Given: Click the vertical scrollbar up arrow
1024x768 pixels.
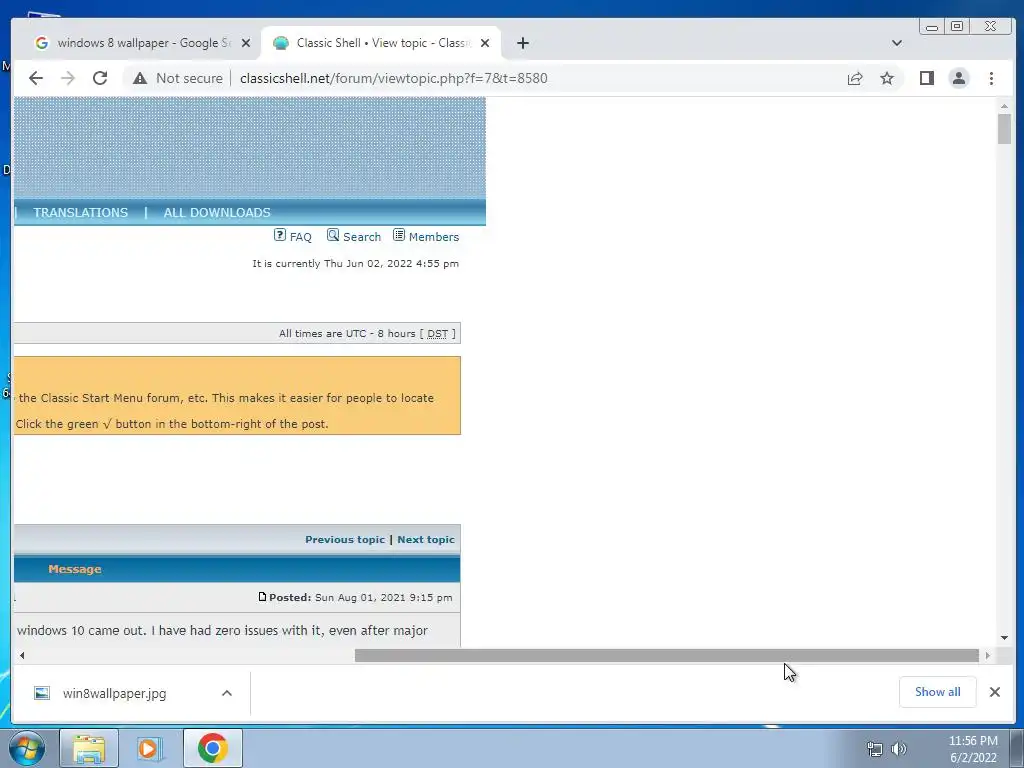Looking at the screenshot, I should coord(1004,106).
